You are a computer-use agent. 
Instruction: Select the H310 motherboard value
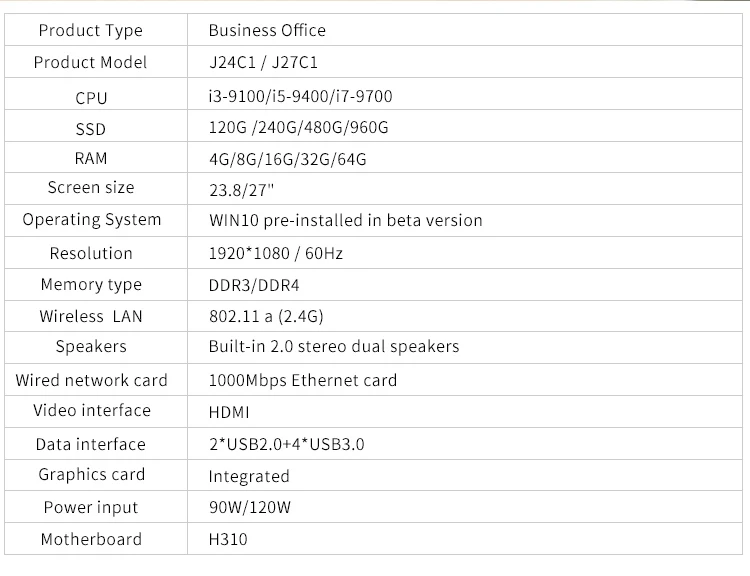(227, 540)
